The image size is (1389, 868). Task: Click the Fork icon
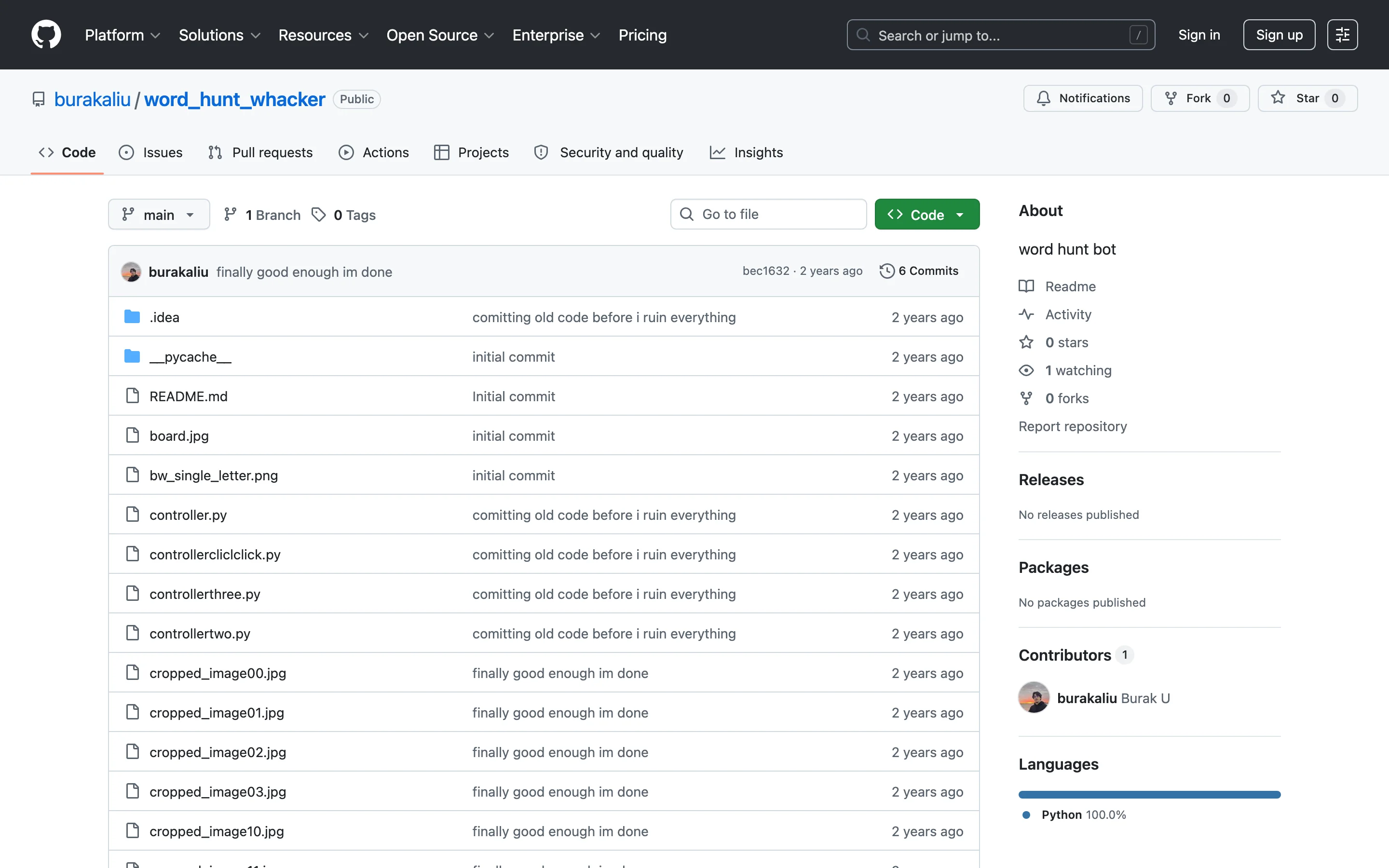click(1171, 98)
